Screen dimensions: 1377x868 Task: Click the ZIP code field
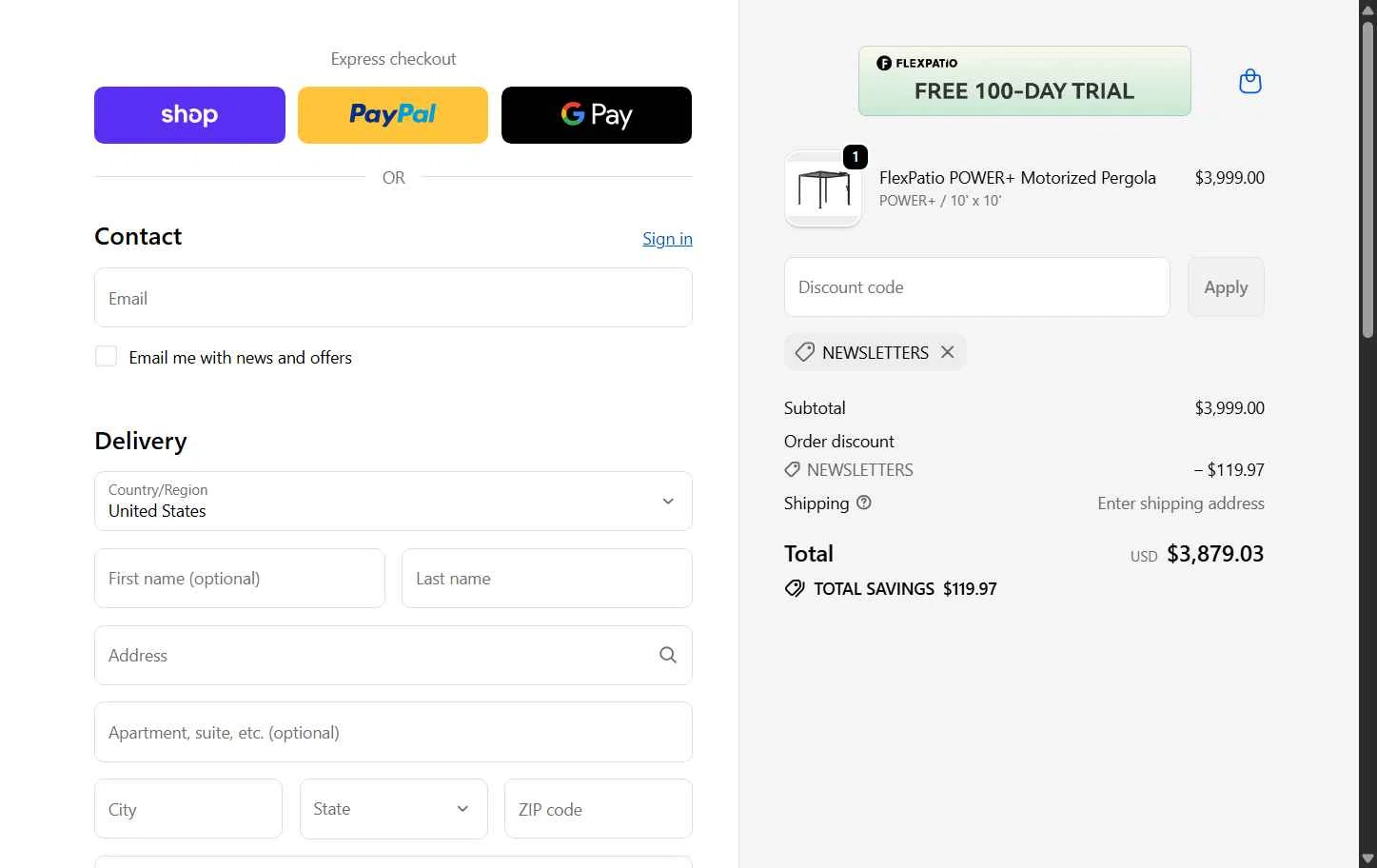point(599,809)
